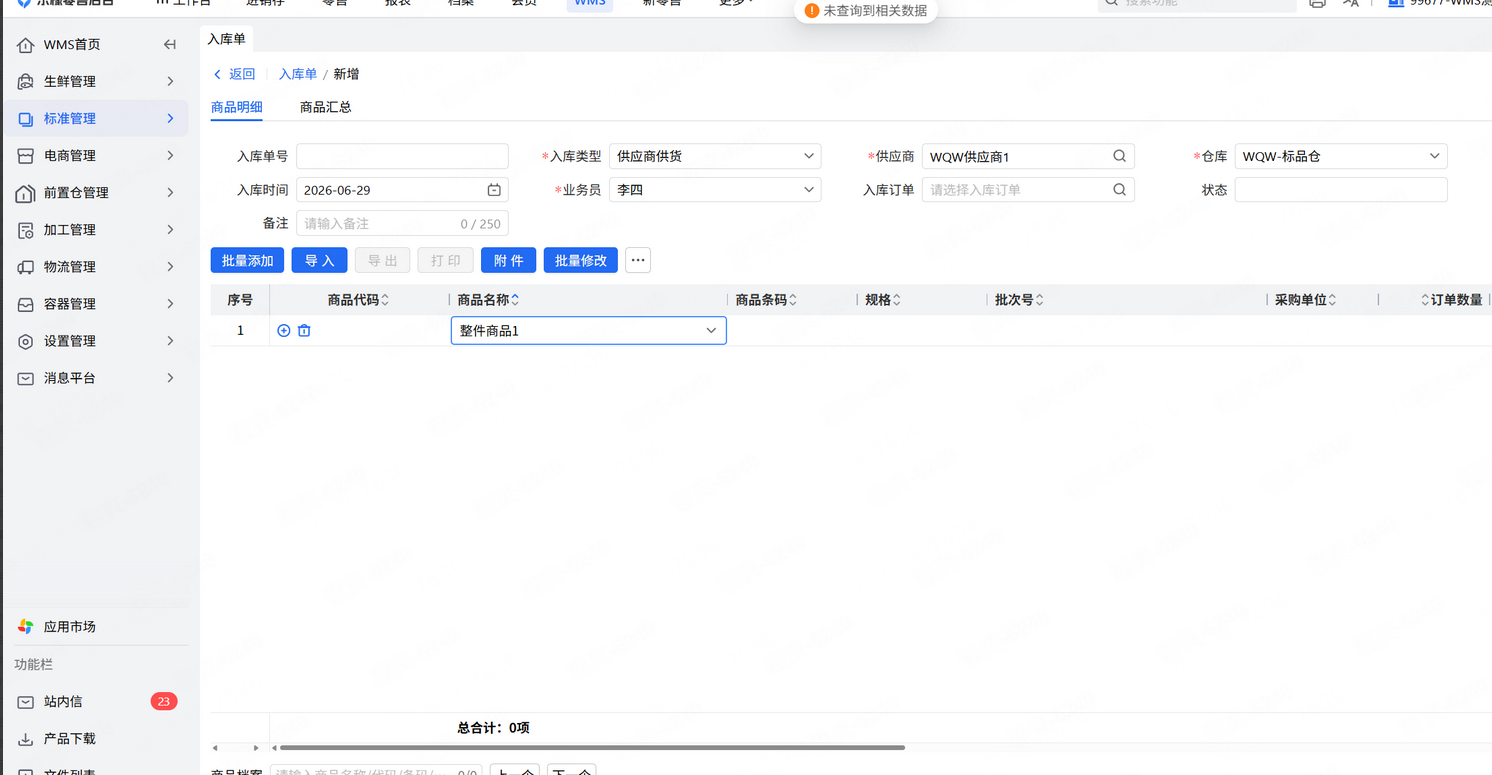Expand the 设置管理 submenu chevron

(170, 341)
